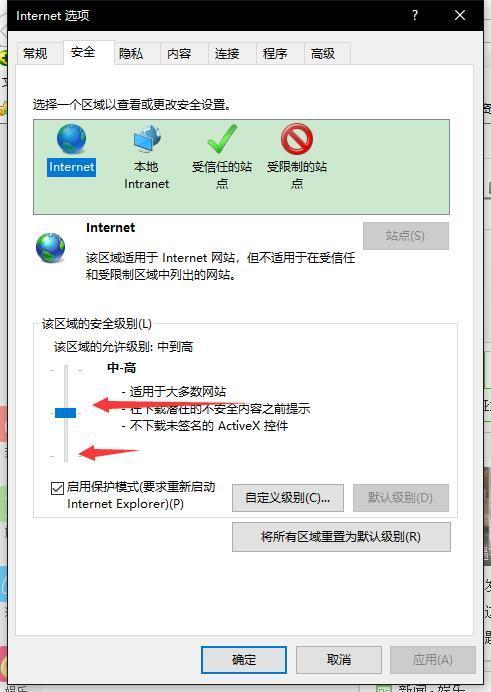Switch to the 常规 tab
The width and height of the screenshot is (491, 692).
tap(35, 54)
